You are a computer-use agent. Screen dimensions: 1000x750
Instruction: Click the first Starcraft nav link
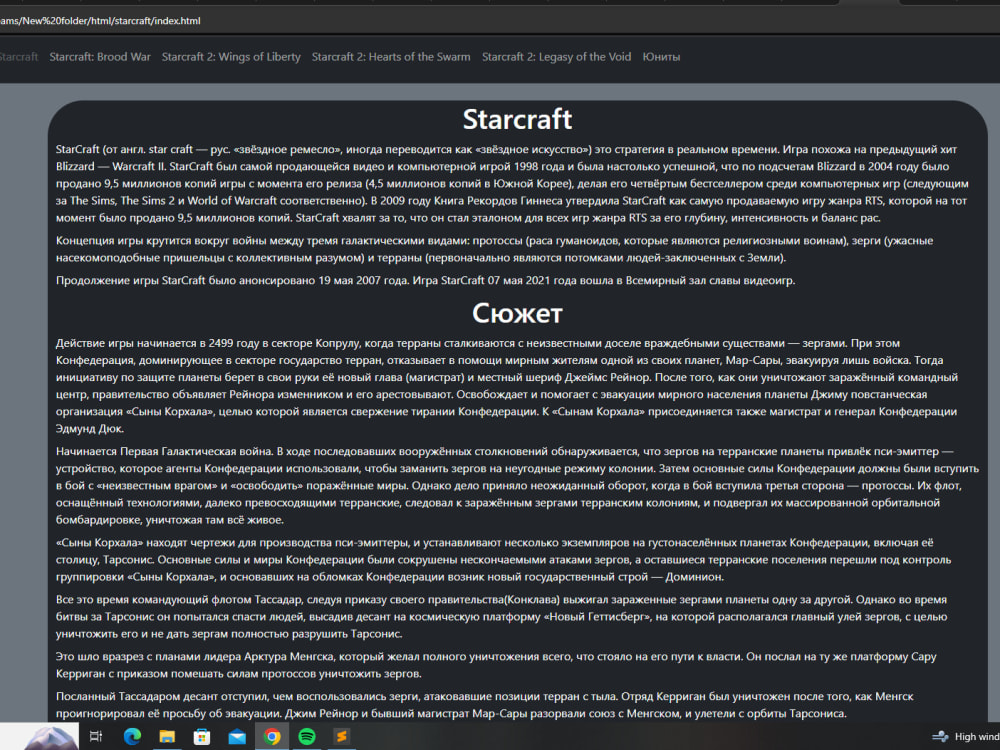18,57
